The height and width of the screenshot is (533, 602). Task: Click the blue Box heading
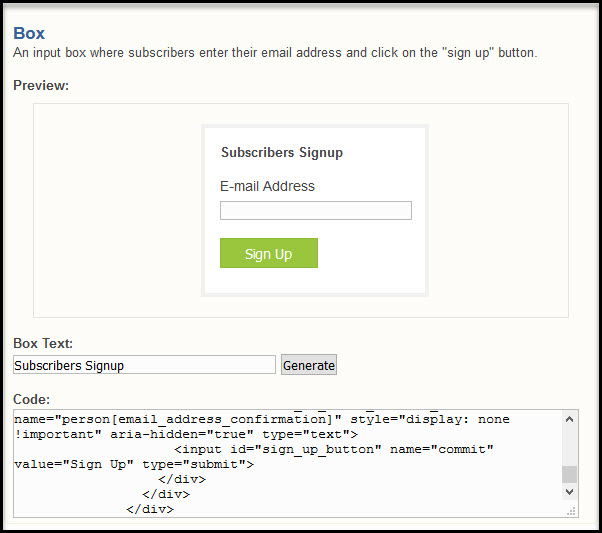[29, 33]
